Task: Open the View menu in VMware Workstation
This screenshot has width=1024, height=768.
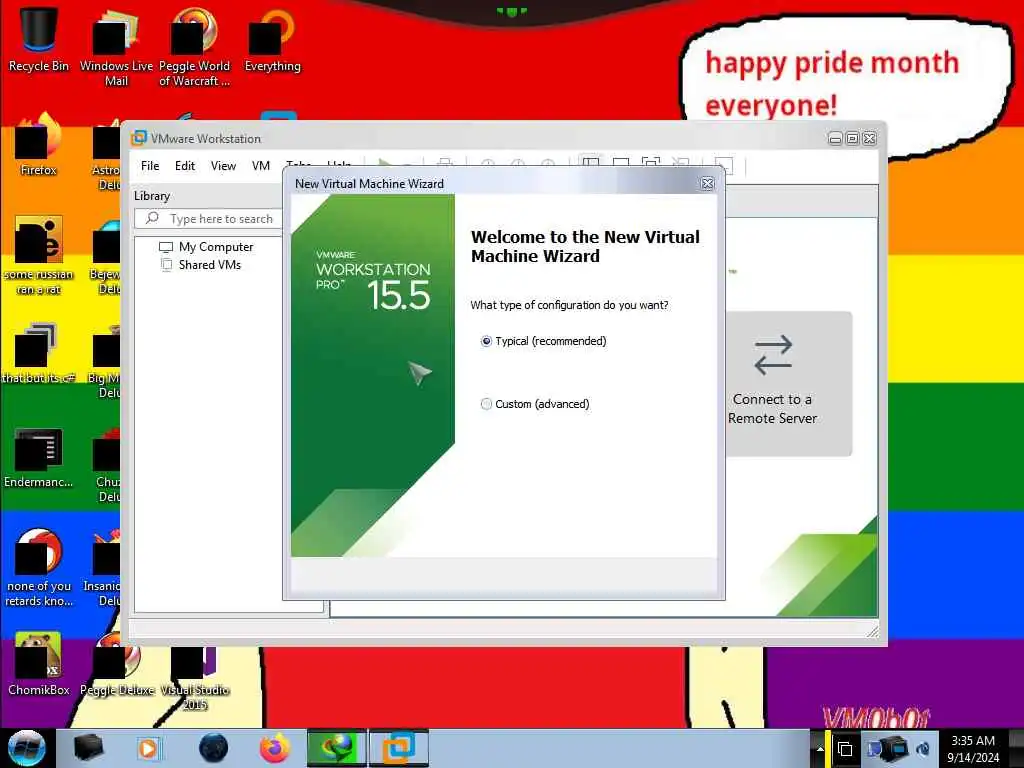Action: click(x=223, y=166)
